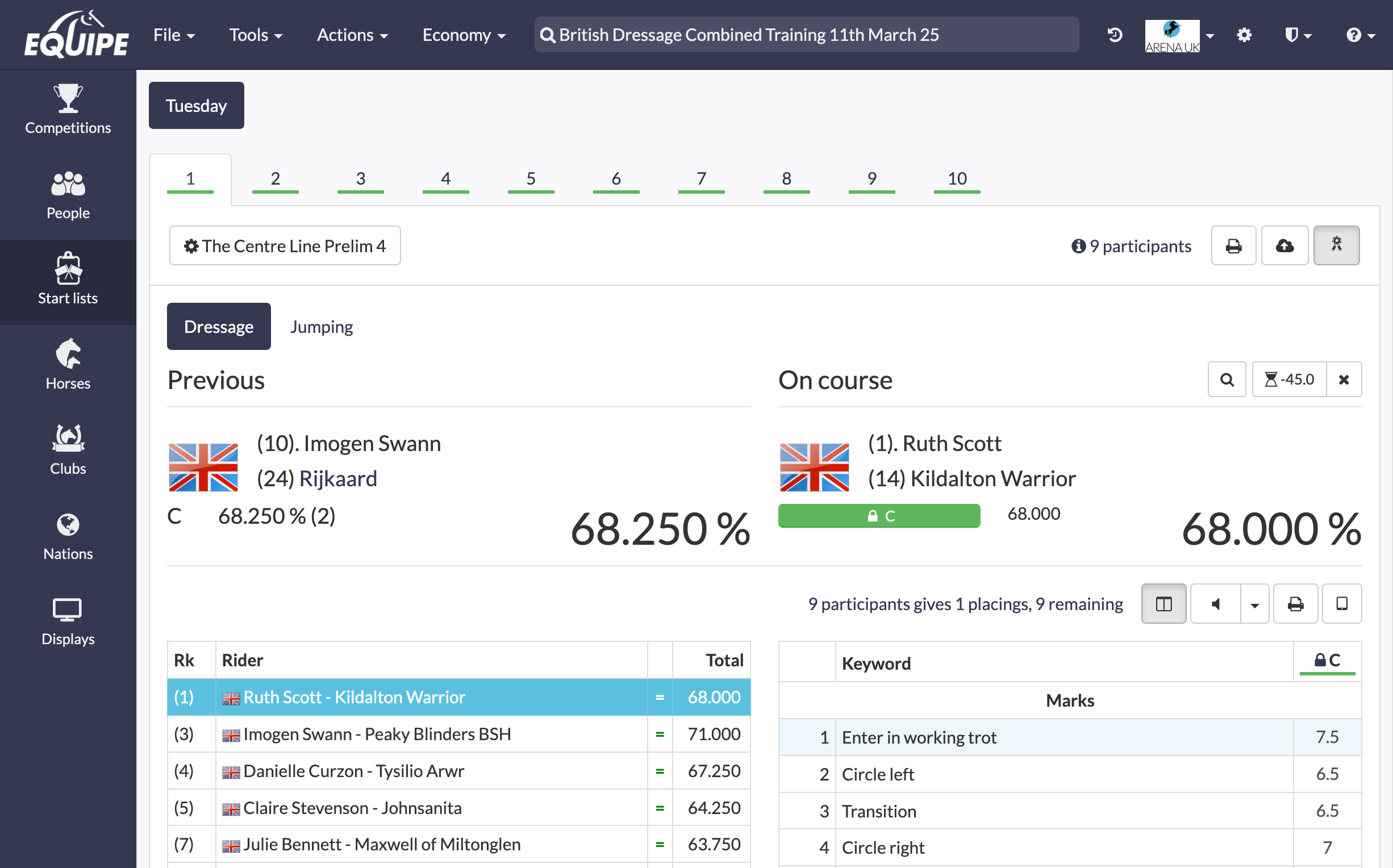Click the show search field in header
Screen dimensions: 1393x868
tap(806, 35)
